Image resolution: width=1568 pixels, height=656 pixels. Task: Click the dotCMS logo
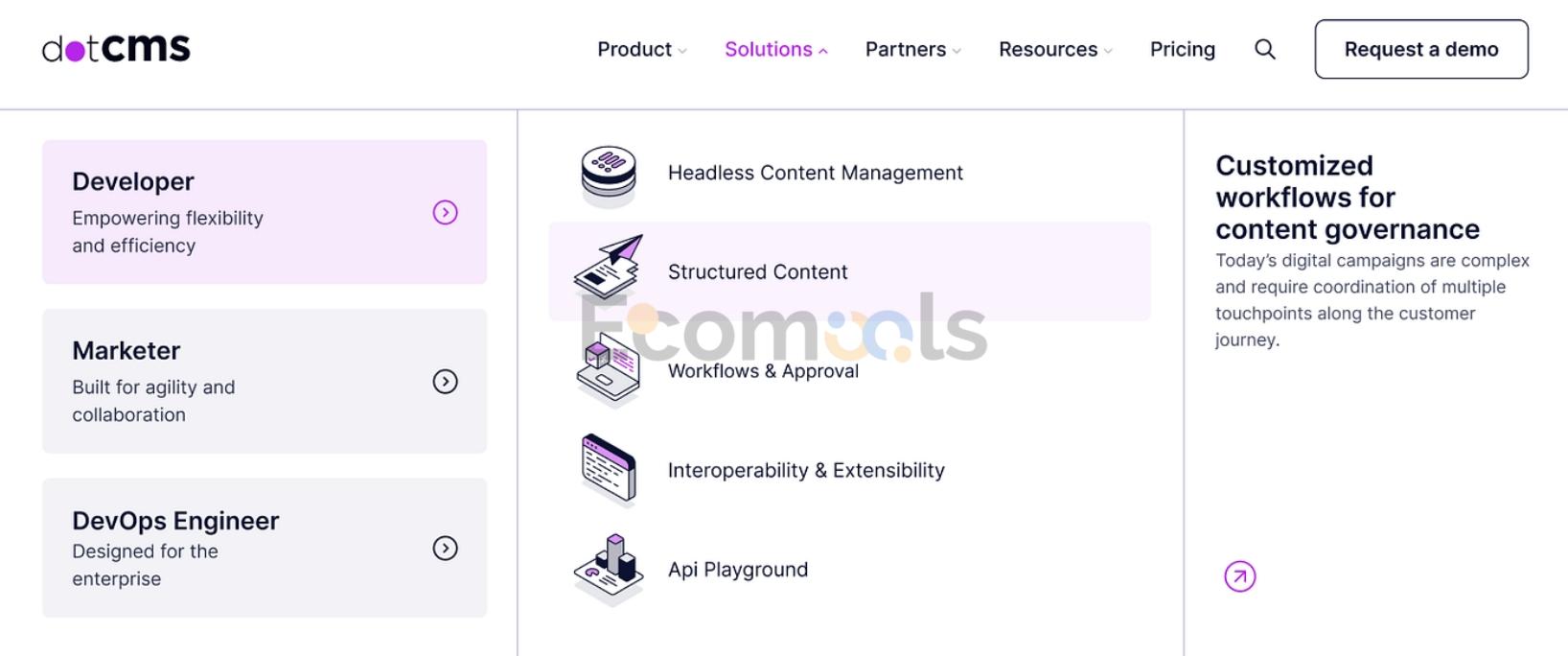[x=116, y=48]
